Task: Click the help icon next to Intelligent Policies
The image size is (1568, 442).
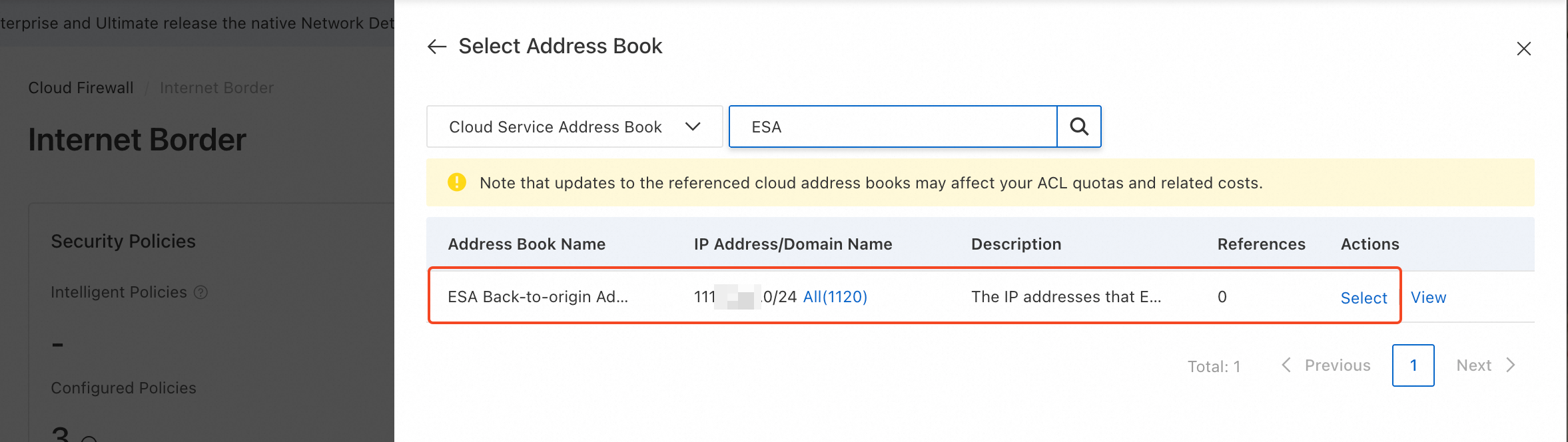Action: [200, 292]
